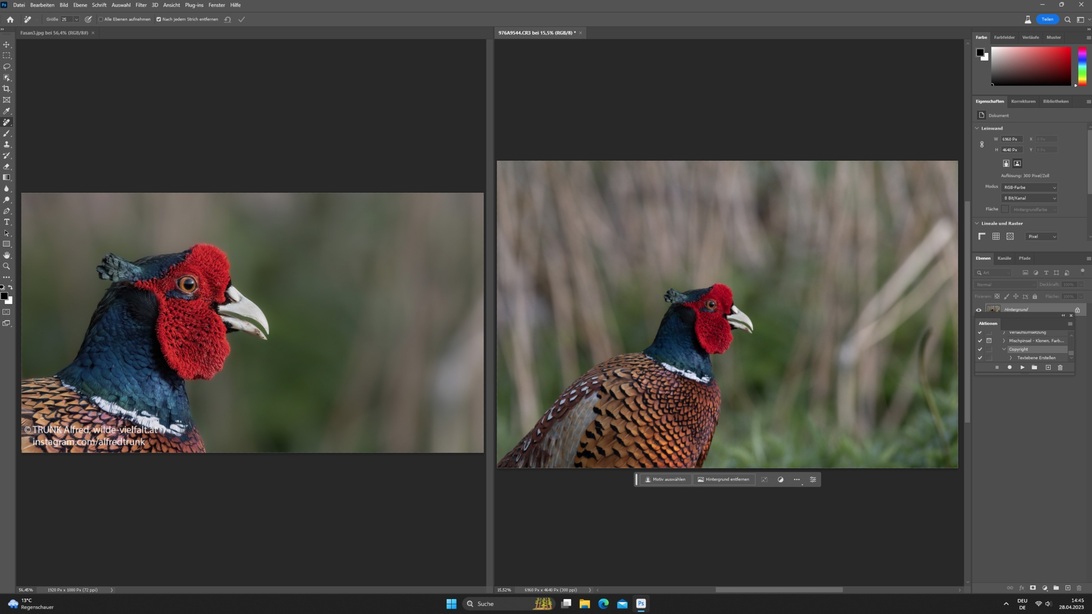Image resolution: width=1092 pixels, height=614 pixels.
Task: Open the Filter menu
Action: point(141,5)
